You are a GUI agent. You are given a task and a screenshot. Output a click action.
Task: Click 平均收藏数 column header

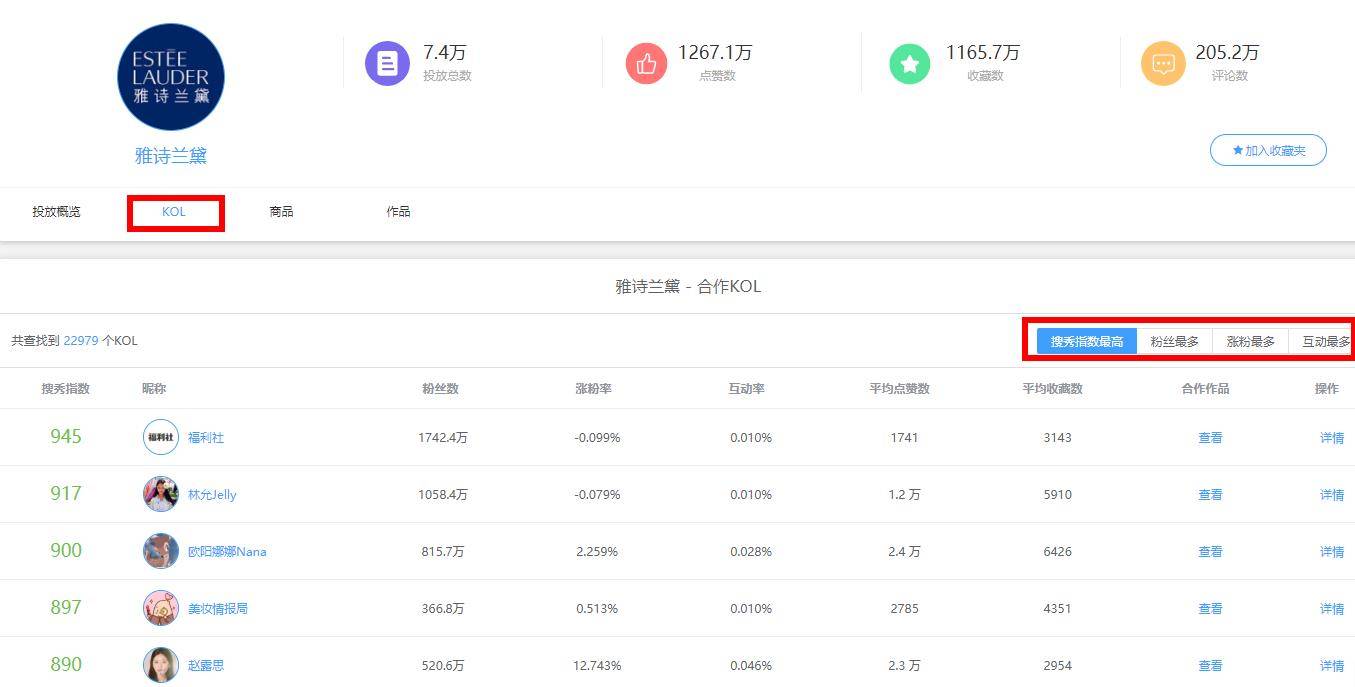[x=1053, y=389]
